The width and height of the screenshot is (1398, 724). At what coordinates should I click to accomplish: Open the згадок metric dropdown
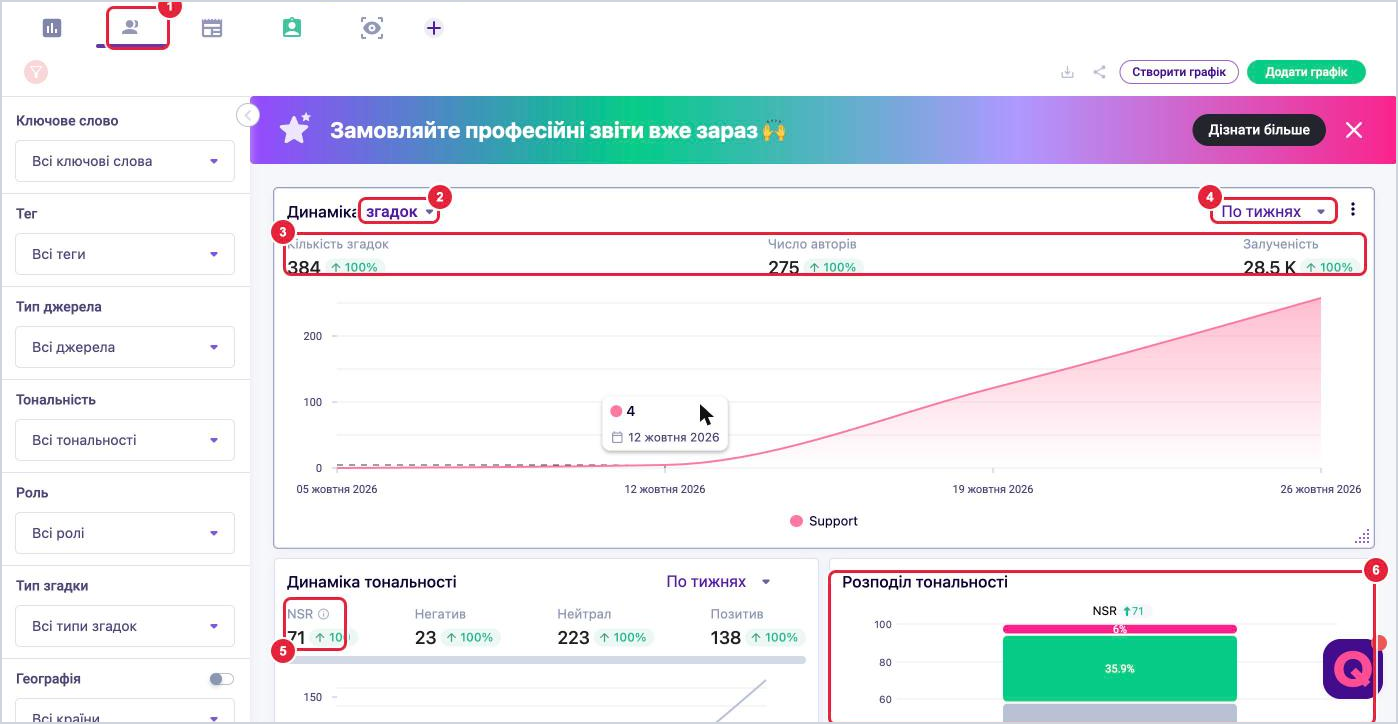point(400,212)
